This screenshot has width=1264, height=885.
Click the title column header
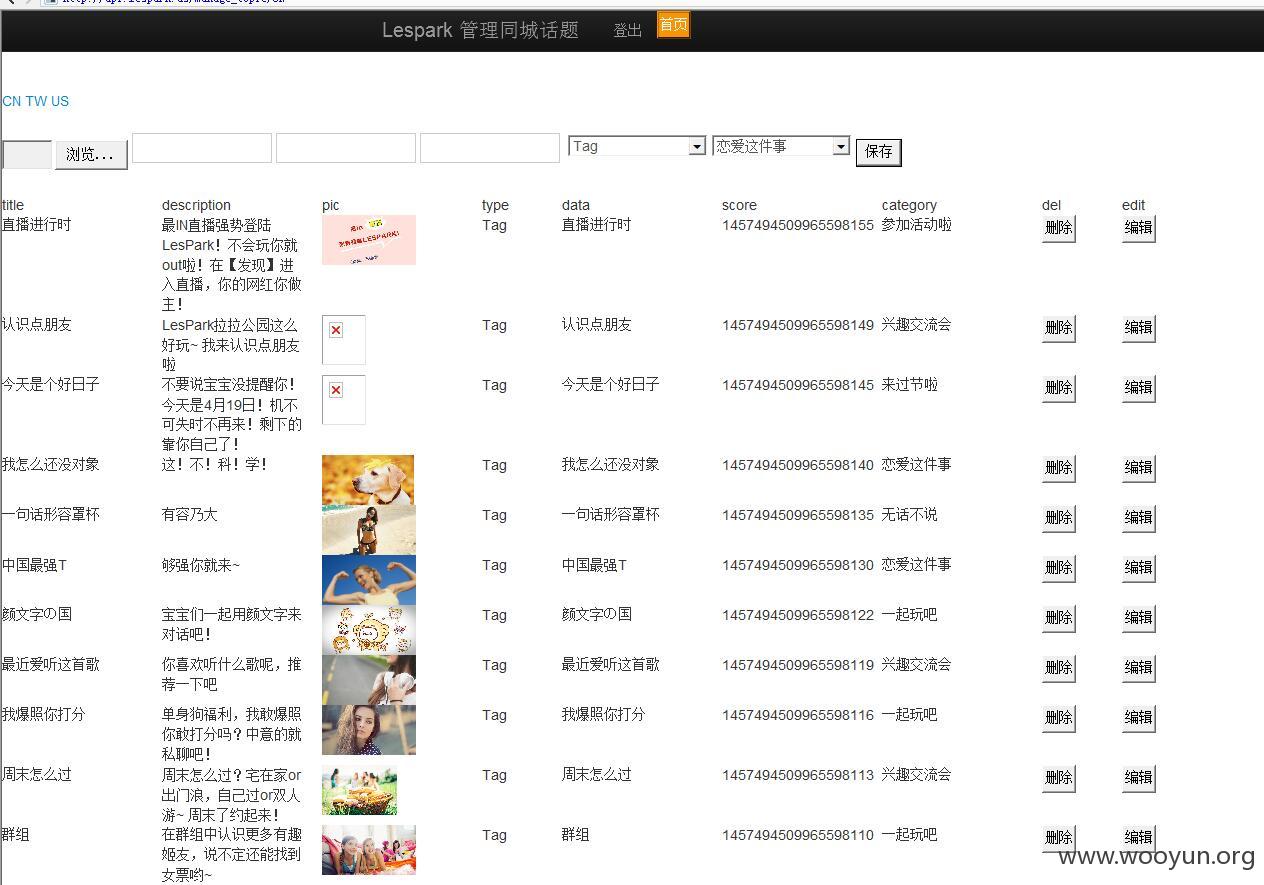tap(13, 205)
